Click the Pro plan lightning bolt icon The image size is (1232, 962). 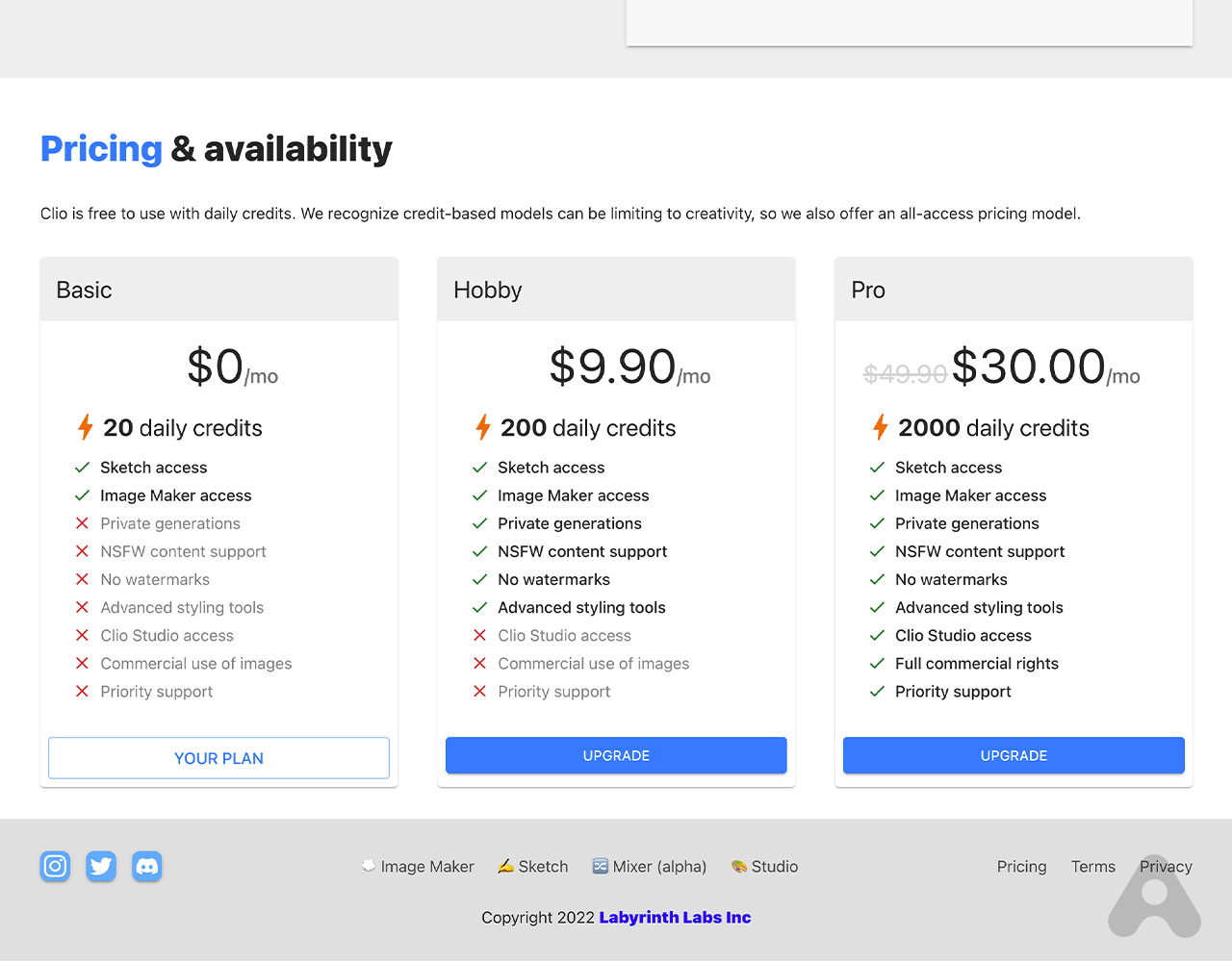(x=880, y=427)
